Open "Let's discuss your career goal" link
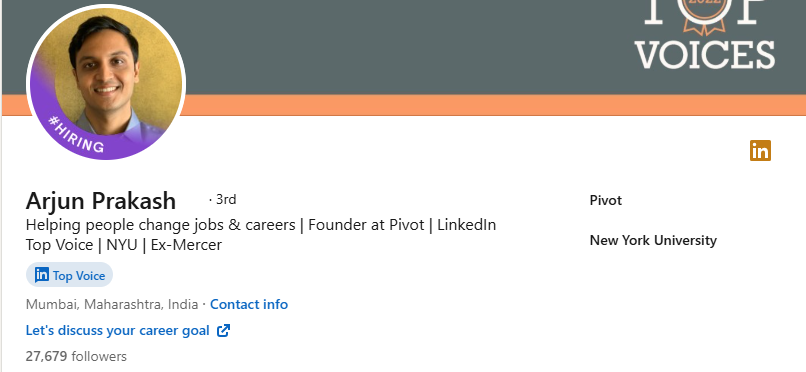 click(118, 330)
